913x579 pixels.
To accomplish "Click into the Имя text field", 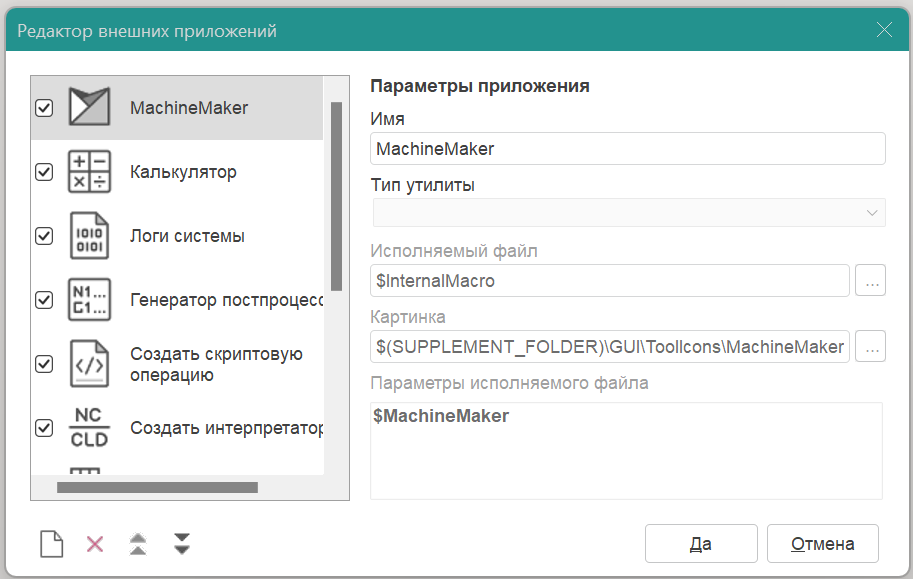I will coord(628,149).
